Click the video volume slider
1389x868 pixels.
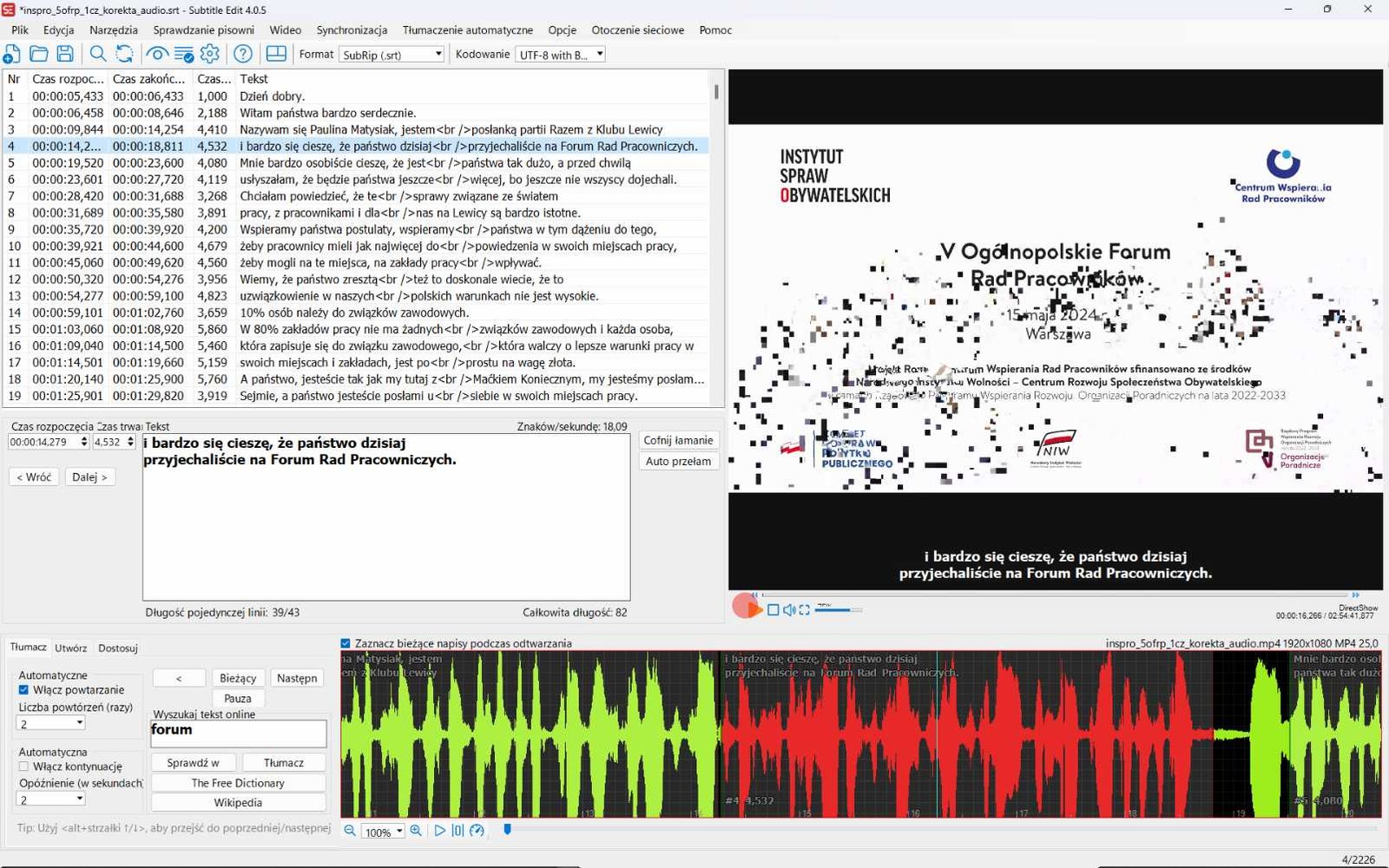point(837,610)
